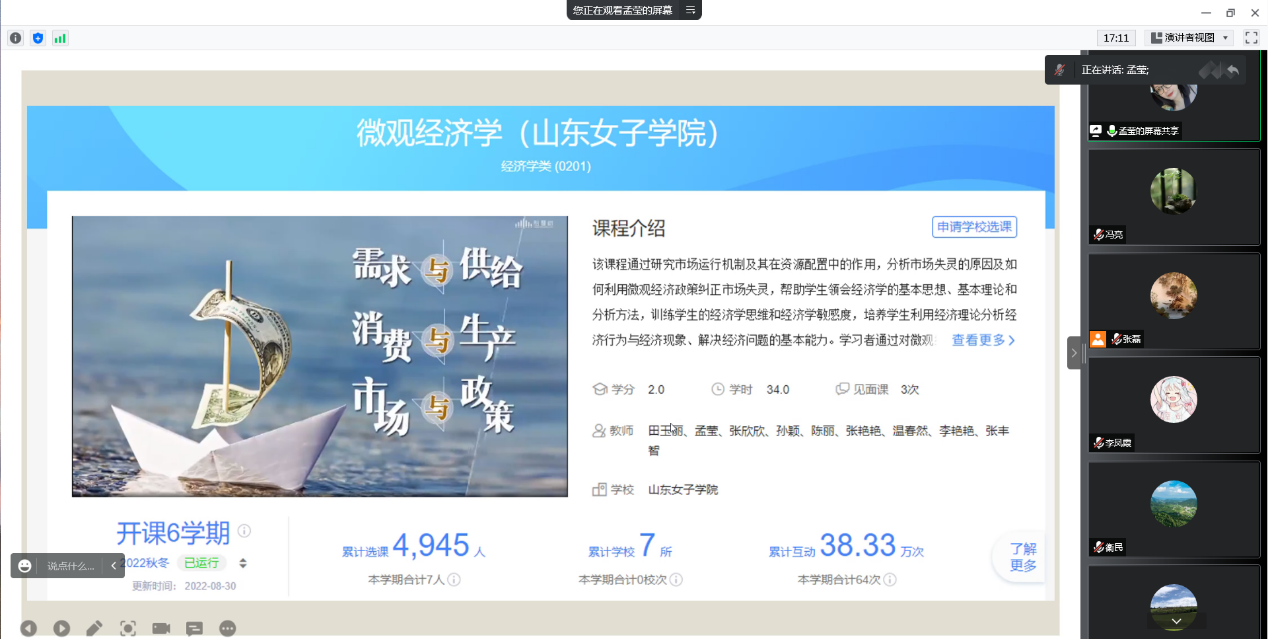
Task: Type in the 说点什么 message field
Action: coord(70,566)
